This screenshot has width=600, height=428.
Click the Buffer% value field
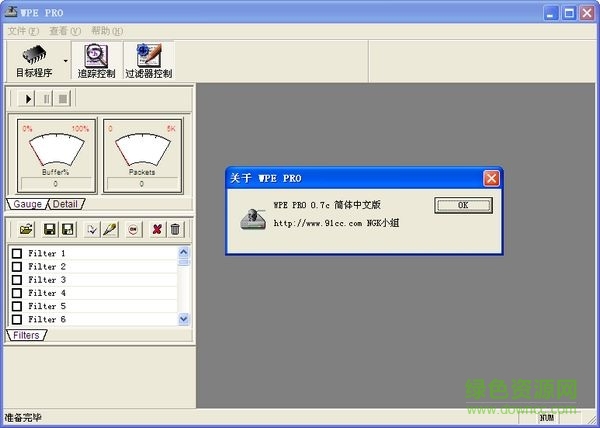coord(56,184)
